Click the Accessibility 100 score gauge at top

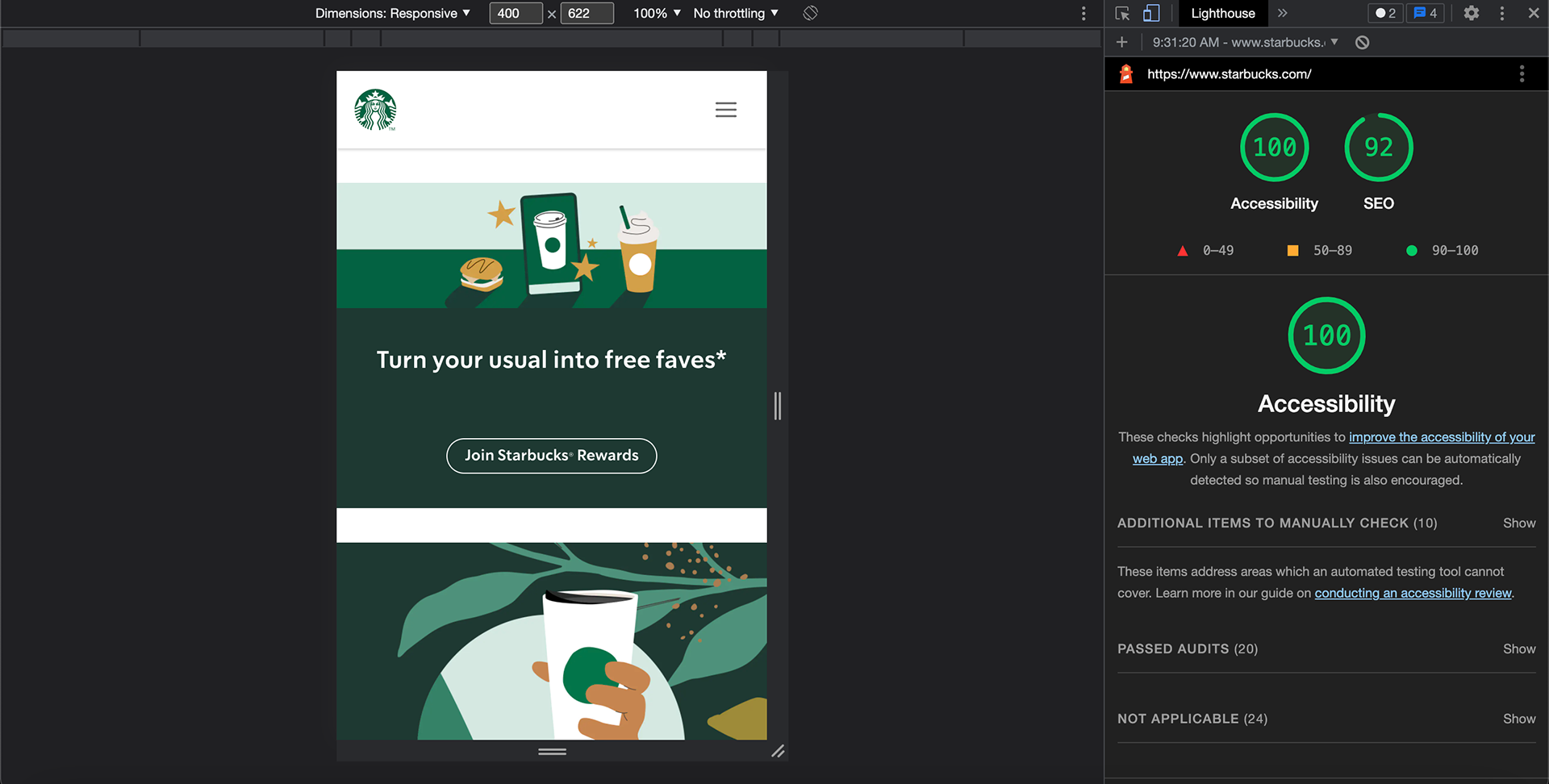tap(1275, 148)
